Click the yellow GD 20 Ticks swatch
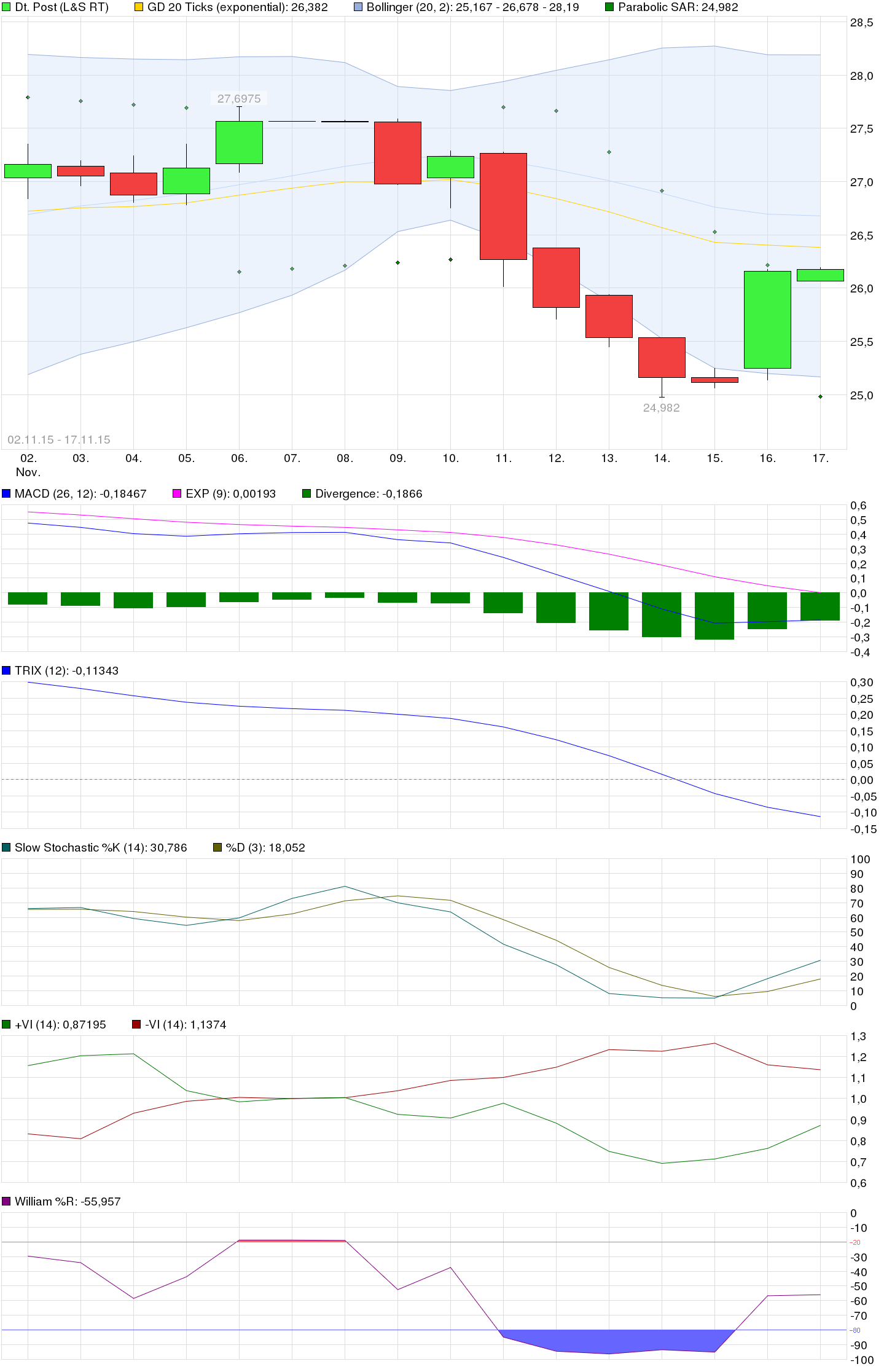The height and width of the screenshot is (1372, 892). [139, 7]
